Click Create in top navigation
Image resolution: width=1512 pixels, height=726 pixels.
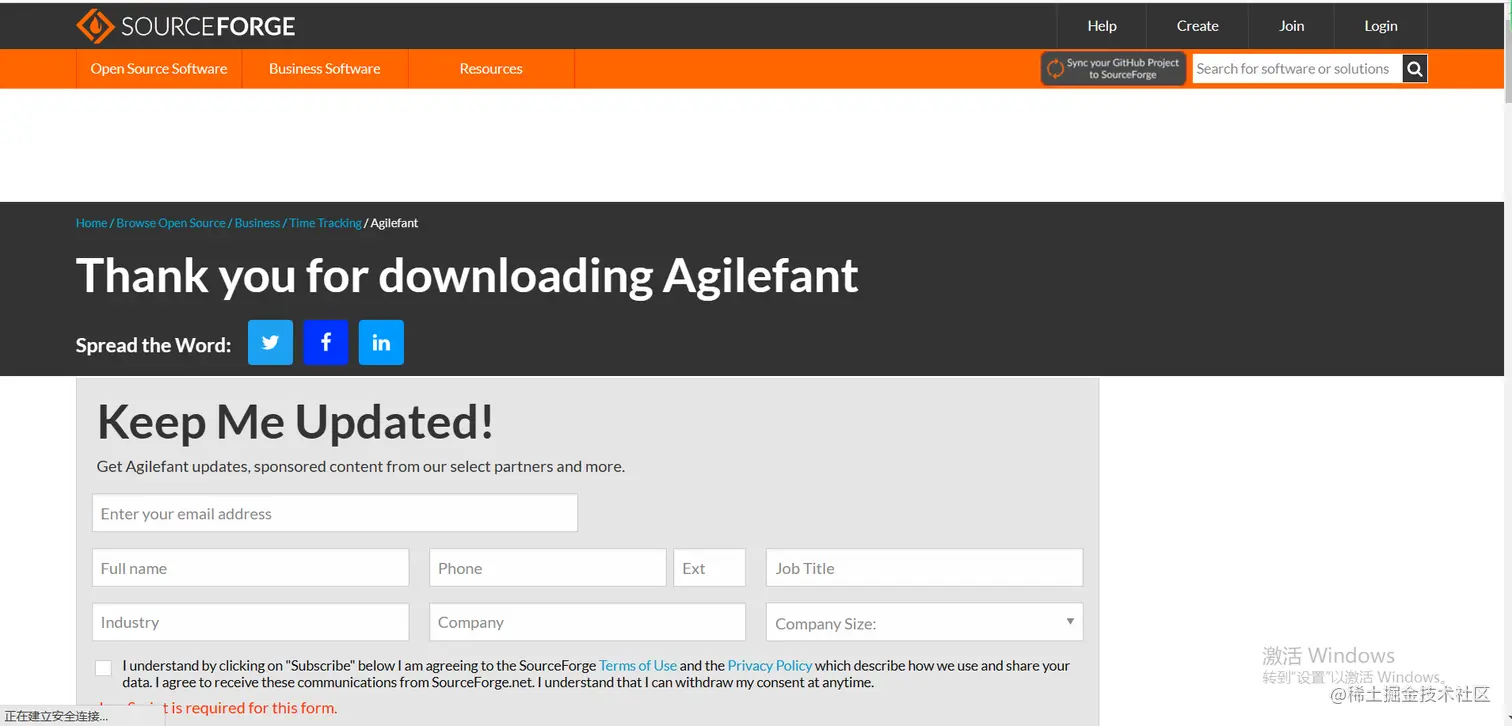pos(1197,26)
